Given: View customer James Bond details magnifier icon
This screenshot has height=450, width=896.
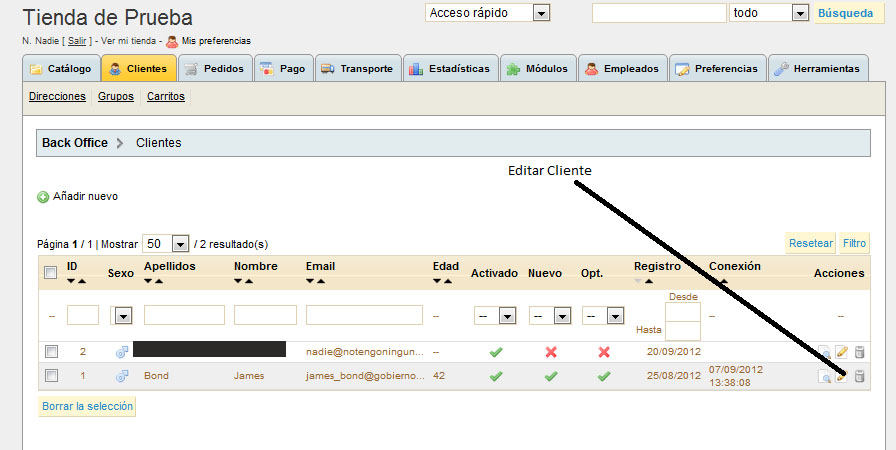Looking at the screenshot, I should click(x=824, y=377).
